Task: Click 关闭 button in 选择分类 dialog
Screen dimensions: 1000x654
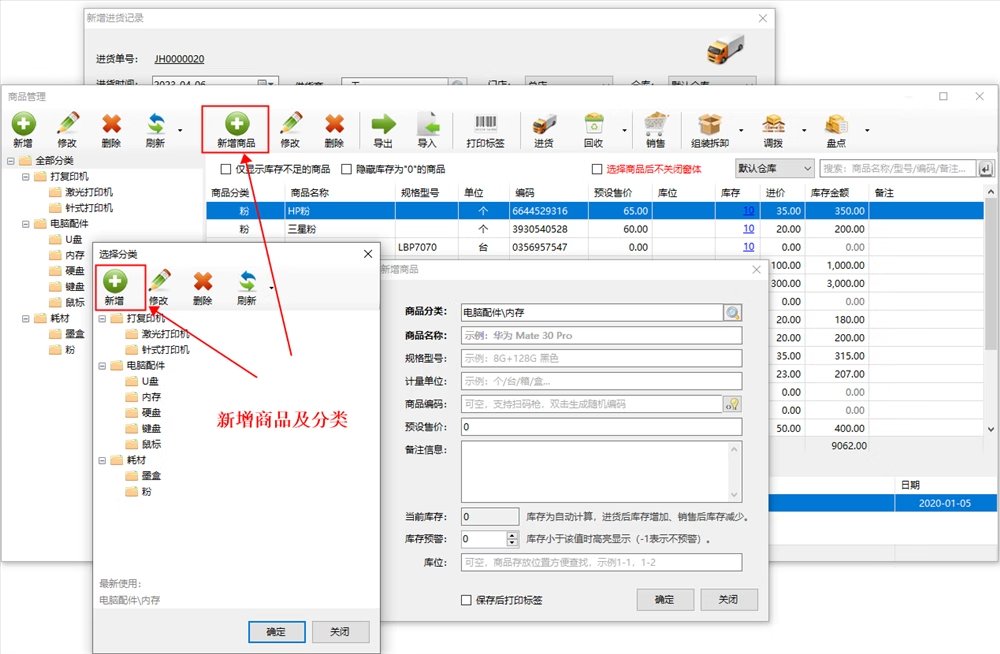Action: coord(340,632)
